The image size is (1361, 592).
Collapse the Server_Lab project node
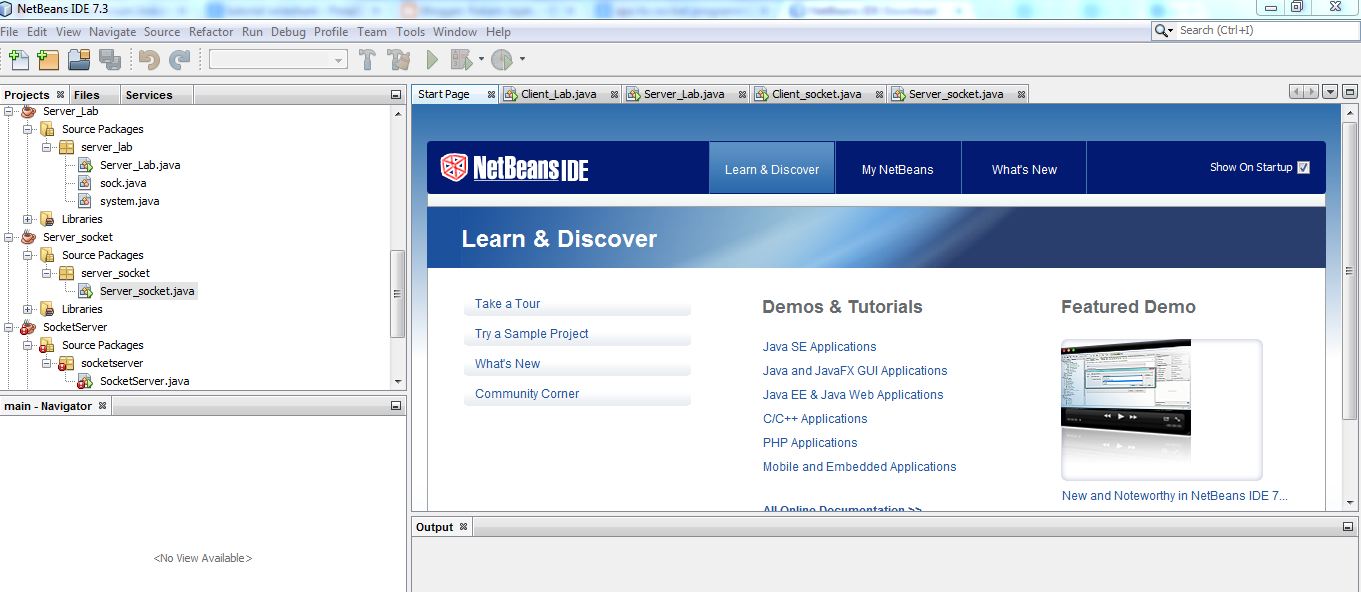9,111
